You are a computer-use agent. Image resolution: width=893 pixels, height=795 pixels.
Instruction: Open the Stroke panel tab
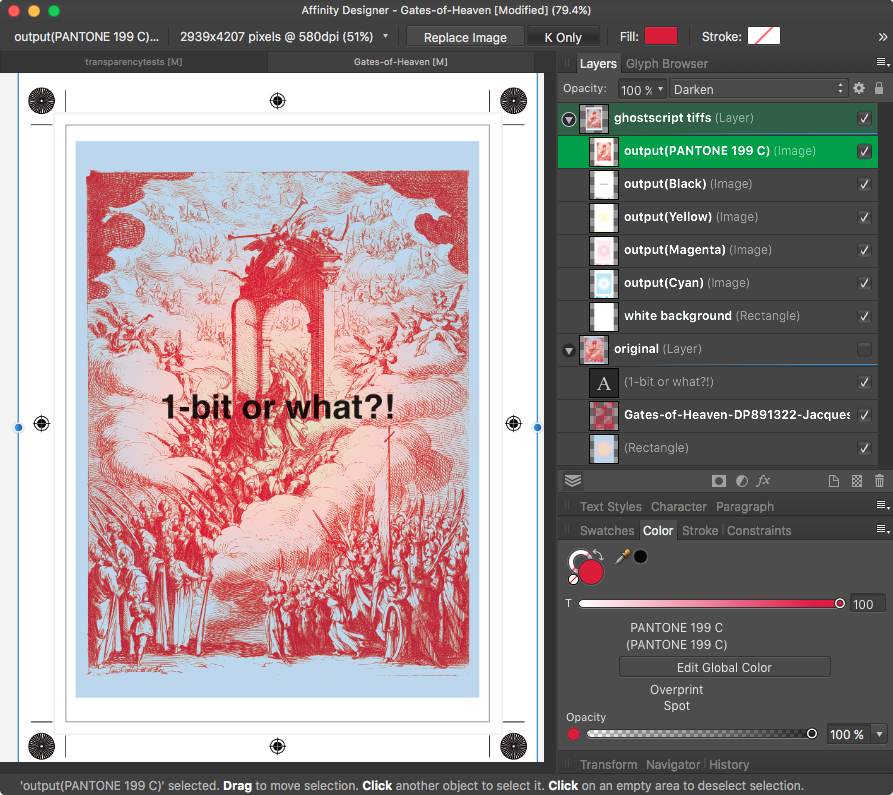pos(700,531)
